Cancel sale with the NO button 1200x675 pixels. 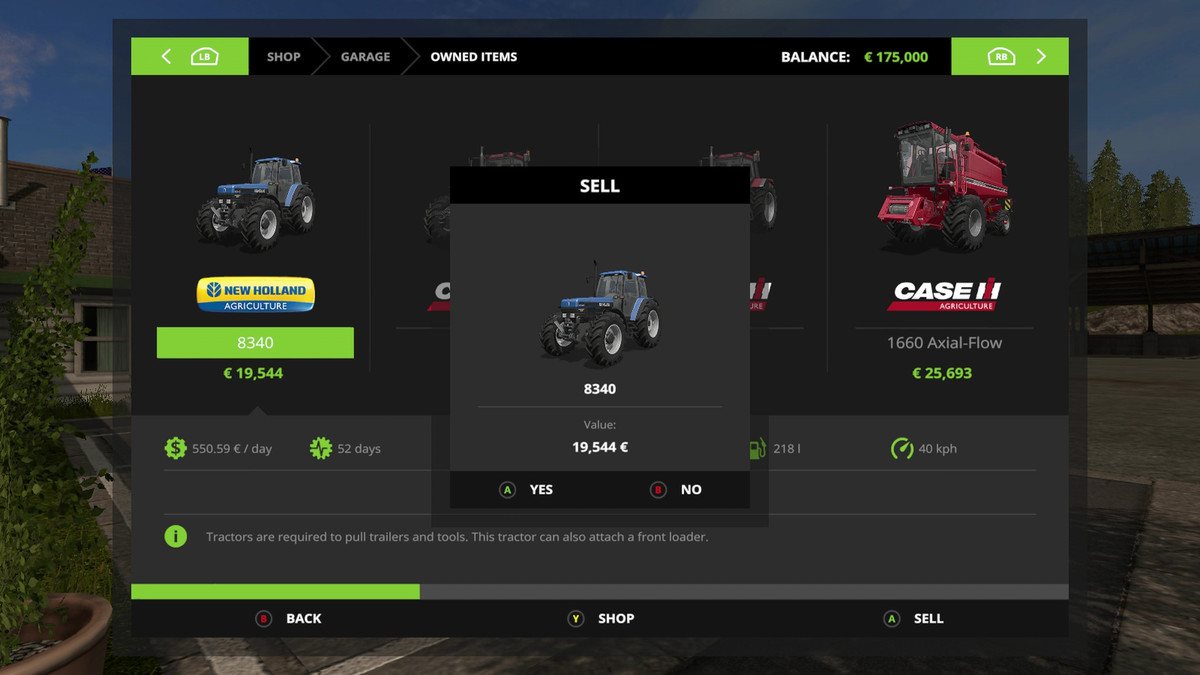(676, 489)
